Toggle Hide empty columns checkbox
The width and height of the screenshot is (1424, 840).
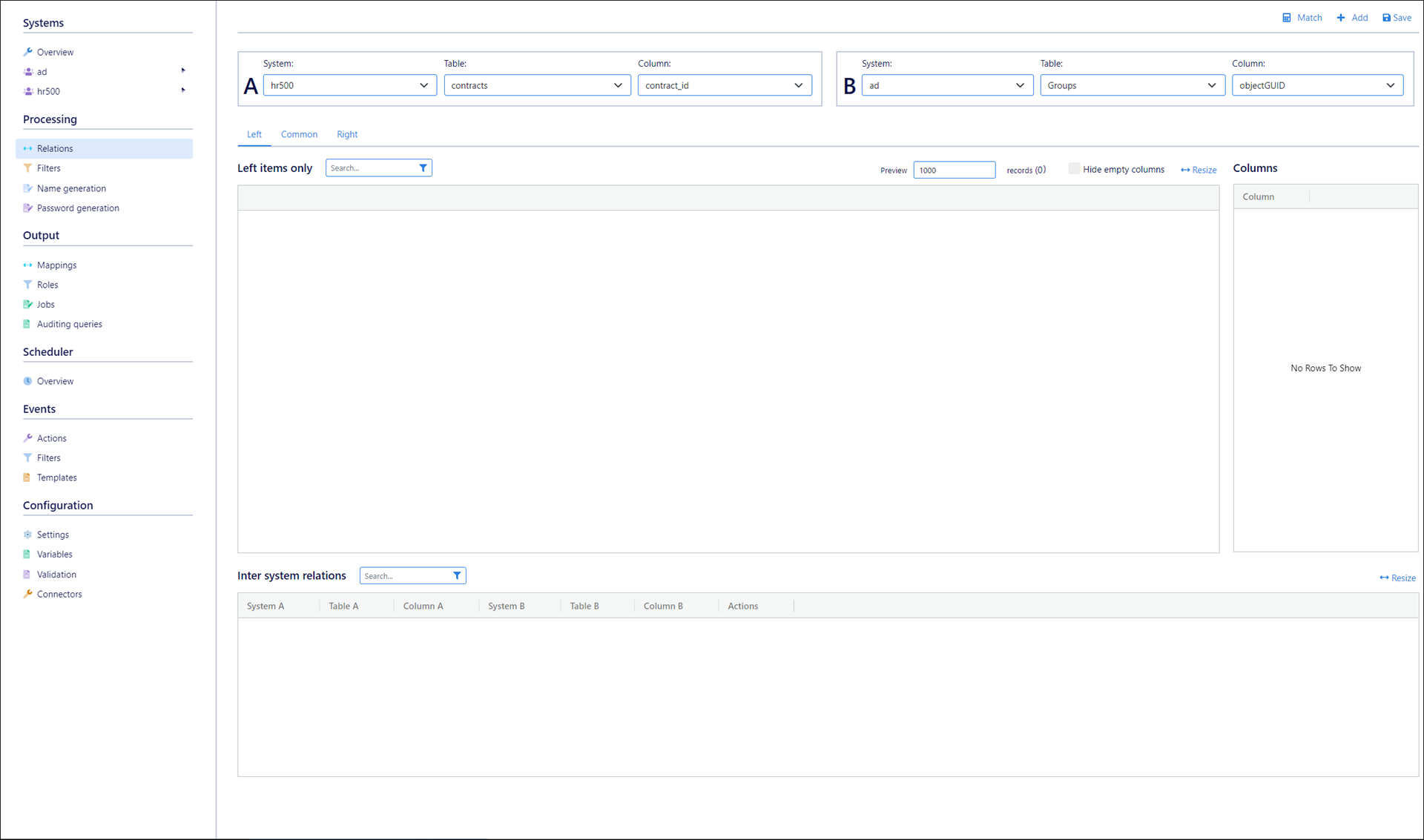coord(1073,169)
